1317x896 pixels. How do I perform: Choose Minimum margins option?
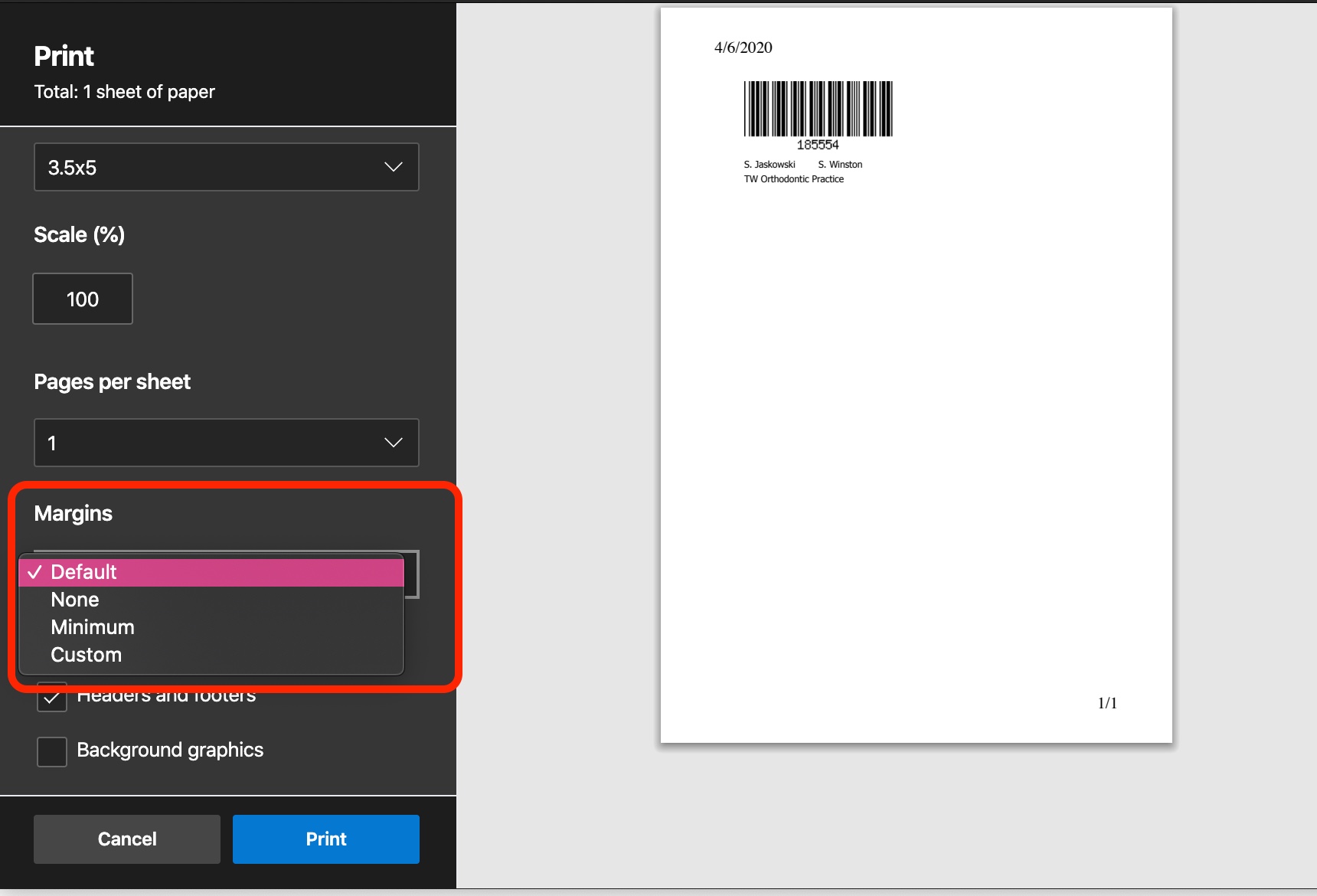(x=211, y=627)
